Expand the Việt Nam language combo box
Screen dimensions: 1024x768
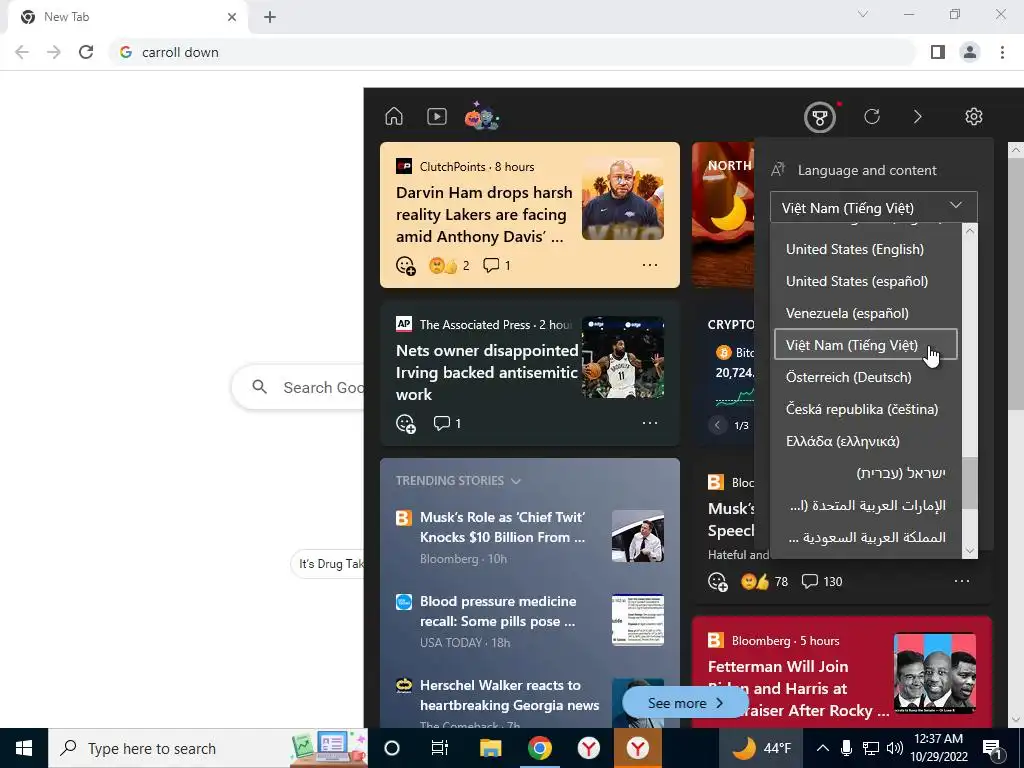(x=874, y=208)
